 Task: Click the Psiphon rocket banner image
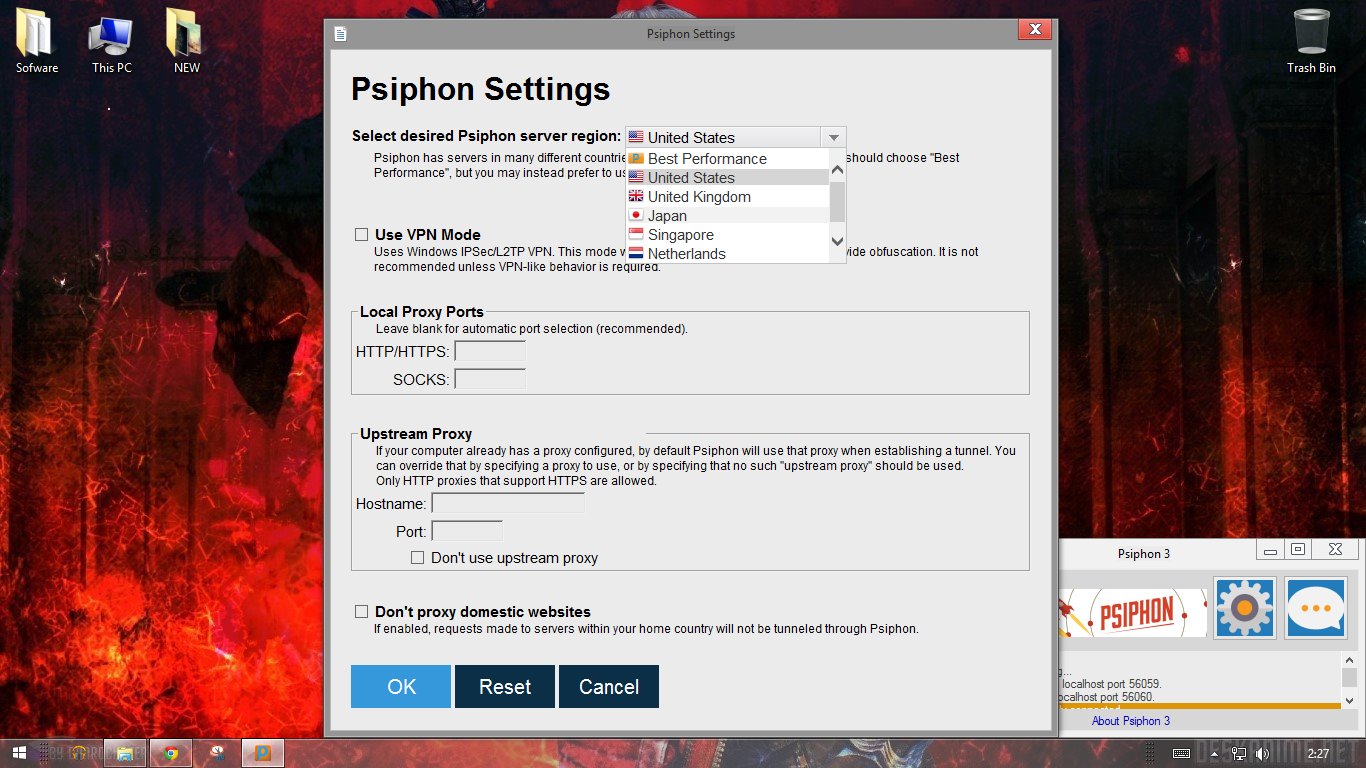pyautogui.click(x=1133, y=612)
